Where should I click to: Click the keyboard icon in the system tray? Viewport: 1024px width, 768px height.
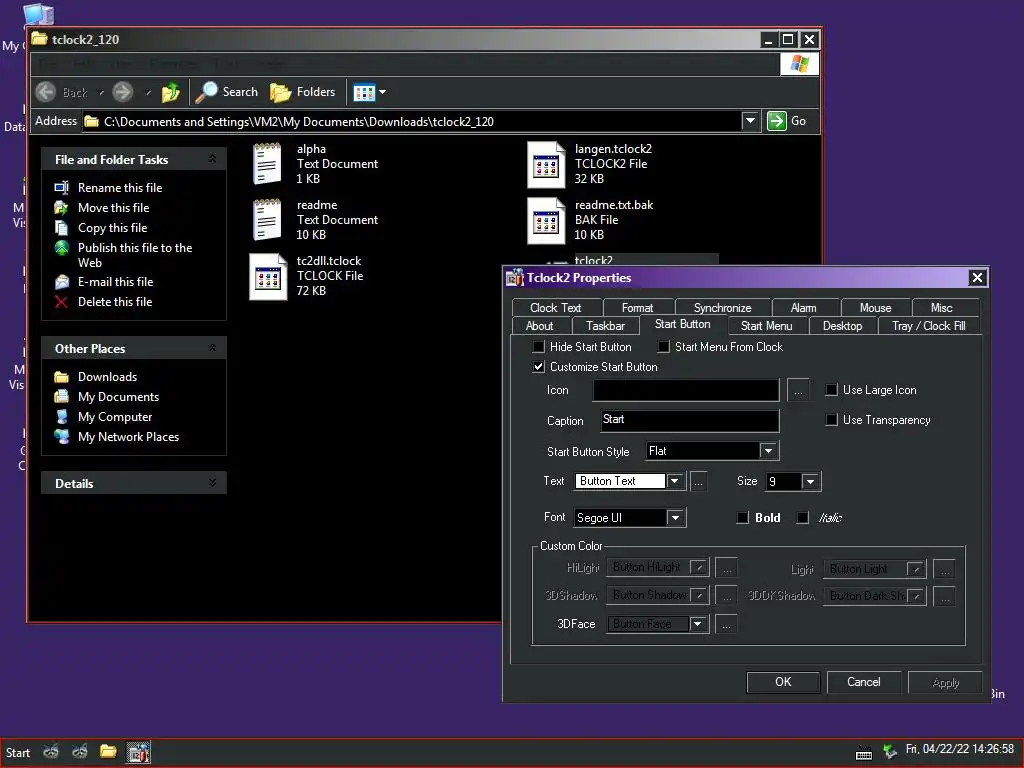pyautogui.click(x=863, y=753)
